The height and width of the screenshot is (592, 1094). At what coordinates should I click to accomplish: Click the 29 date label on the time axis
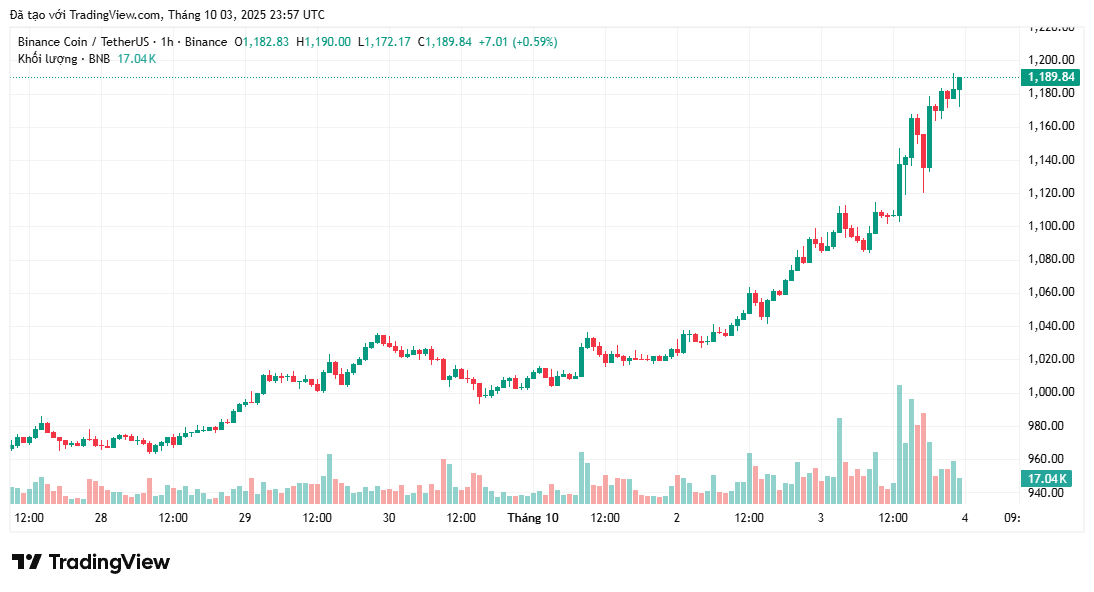click(245, 518)
